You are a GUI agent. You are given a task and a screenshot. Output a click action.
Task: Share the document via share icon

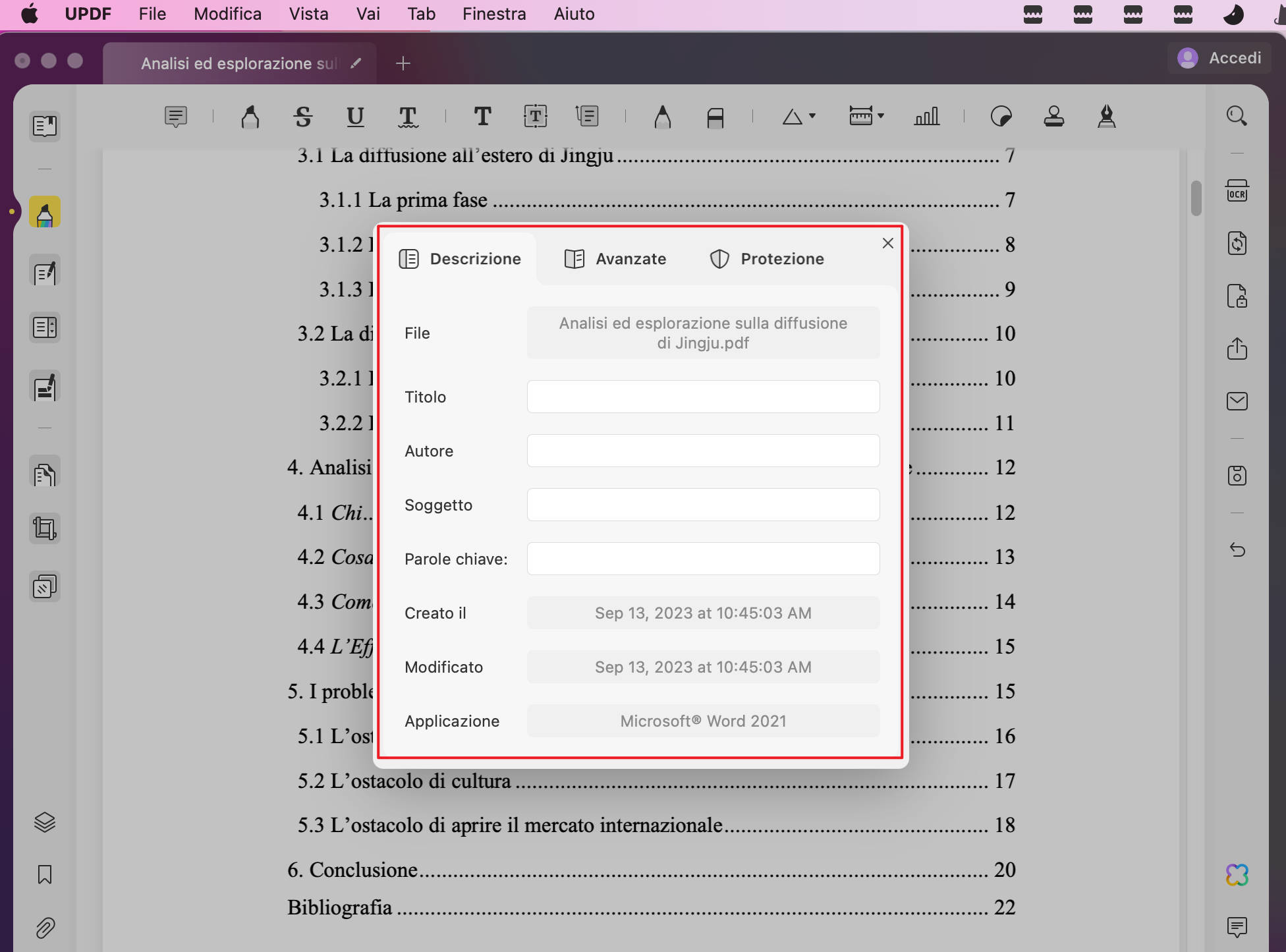[1237, 349]
